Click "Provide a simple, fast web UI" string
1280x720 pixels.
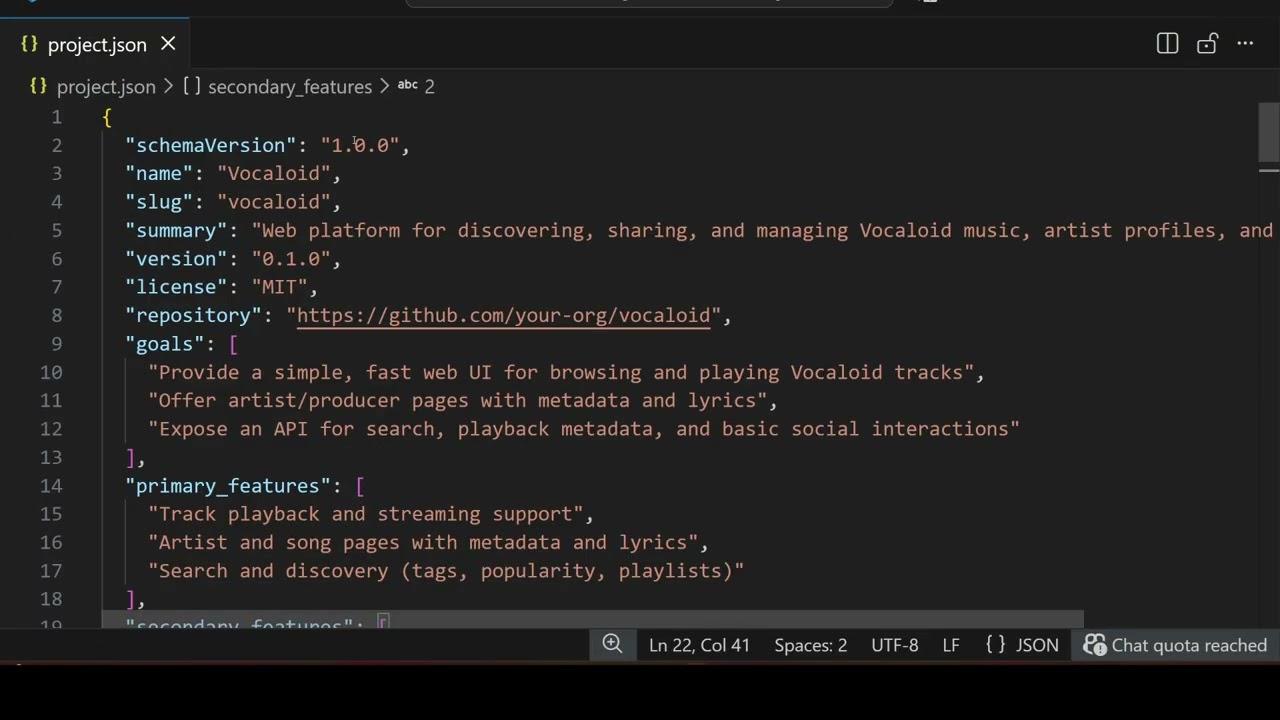(x=561, y=372)
